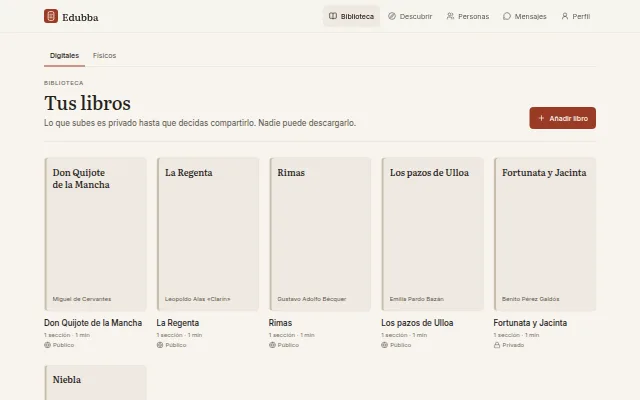Switch to the Físicos tab
The height and width of the screenshot is (400, 640).
point(104,56)
